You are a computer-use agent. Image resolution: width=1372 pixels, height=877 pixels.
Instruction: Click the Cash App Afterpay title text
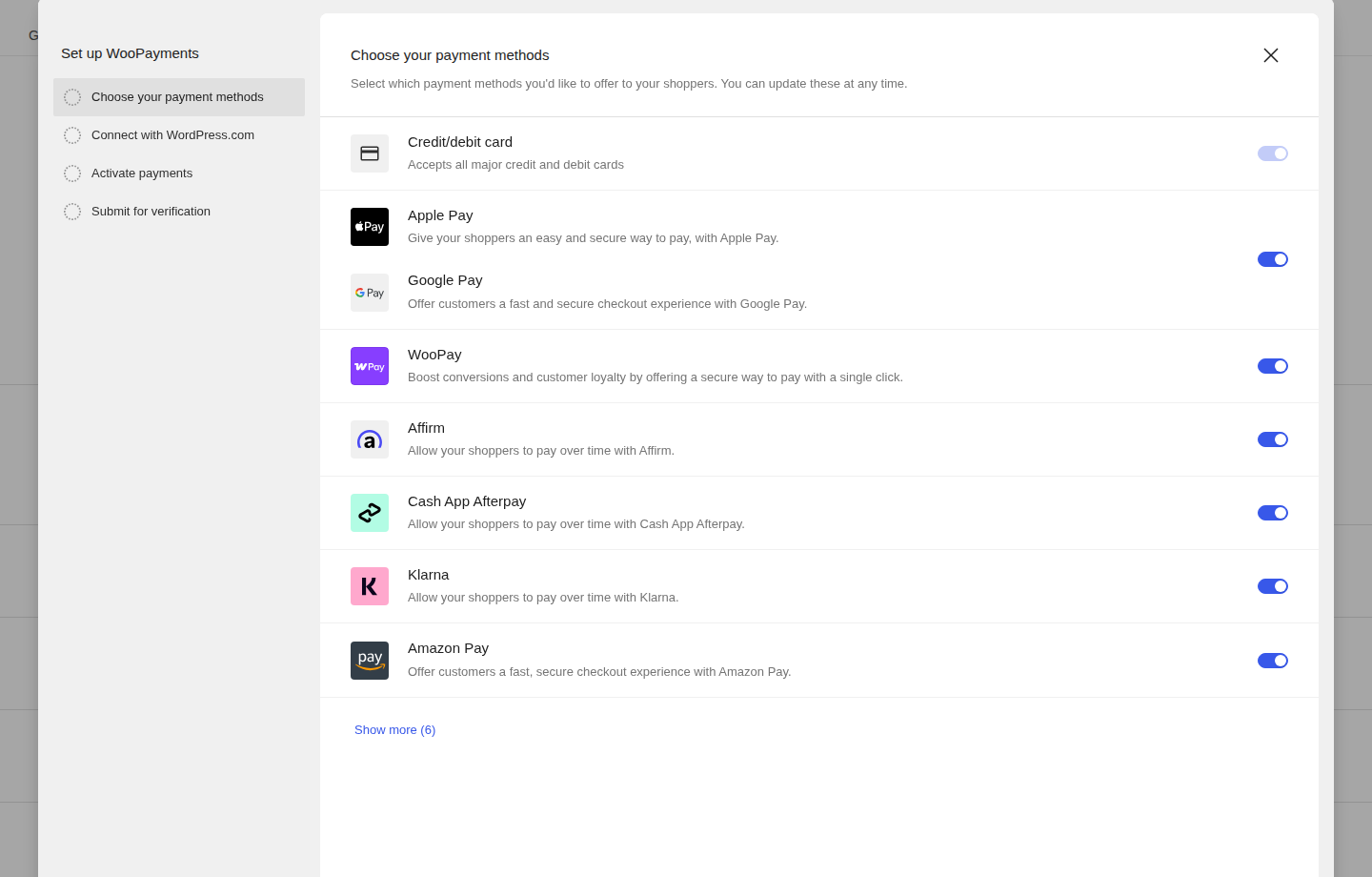tap(467, 501)
